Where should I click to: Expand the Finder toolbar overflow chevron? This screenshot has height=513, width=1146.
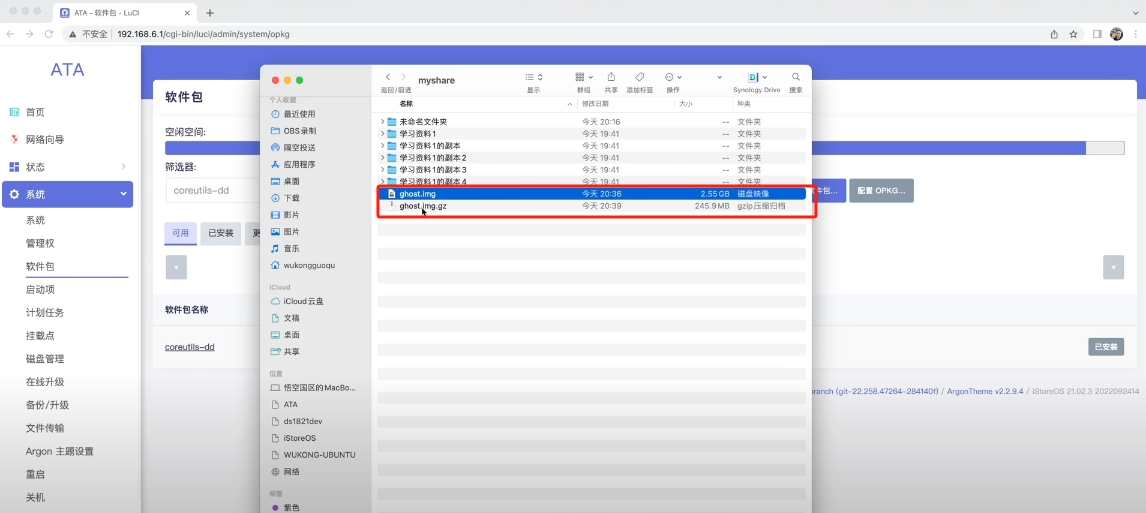coord(719,77)
